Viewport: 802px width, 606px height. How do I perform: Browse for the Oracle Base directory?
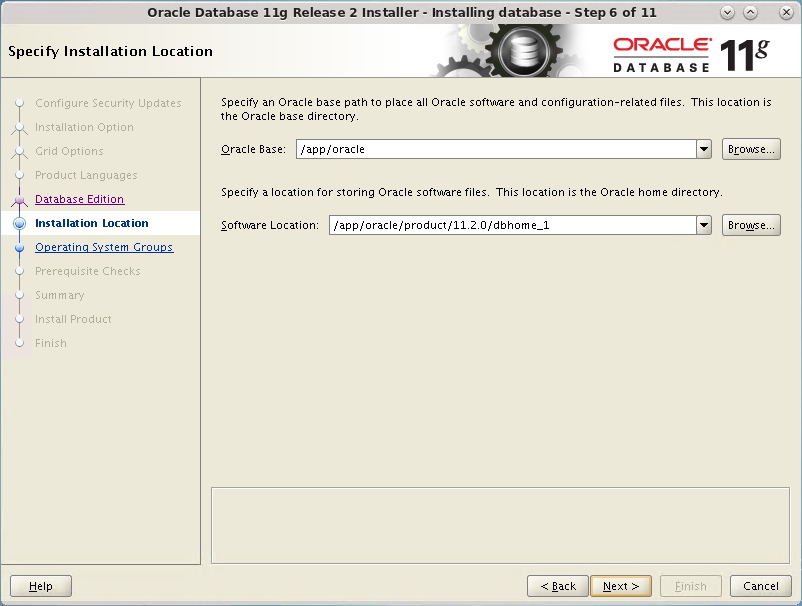pos(751,149)
